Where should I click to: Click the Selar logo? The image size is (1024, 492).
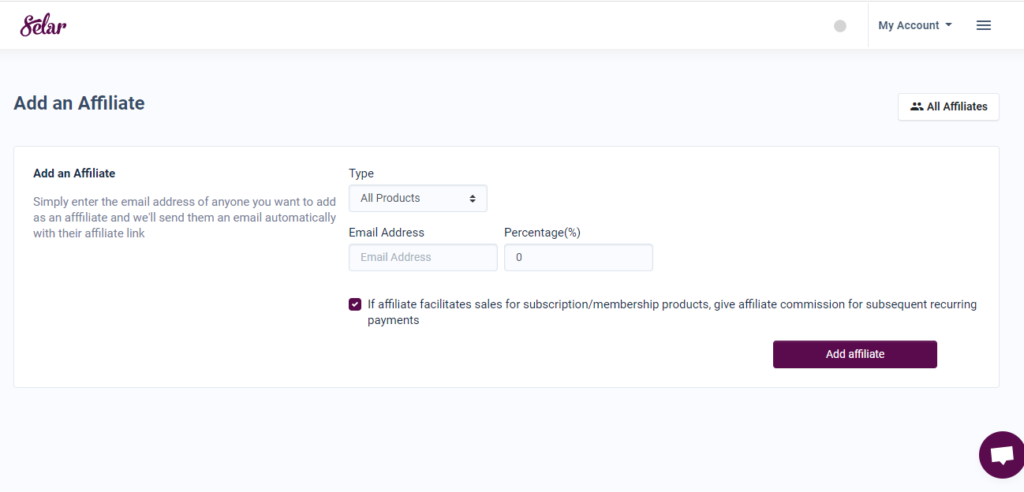click(x=43, y=25)
